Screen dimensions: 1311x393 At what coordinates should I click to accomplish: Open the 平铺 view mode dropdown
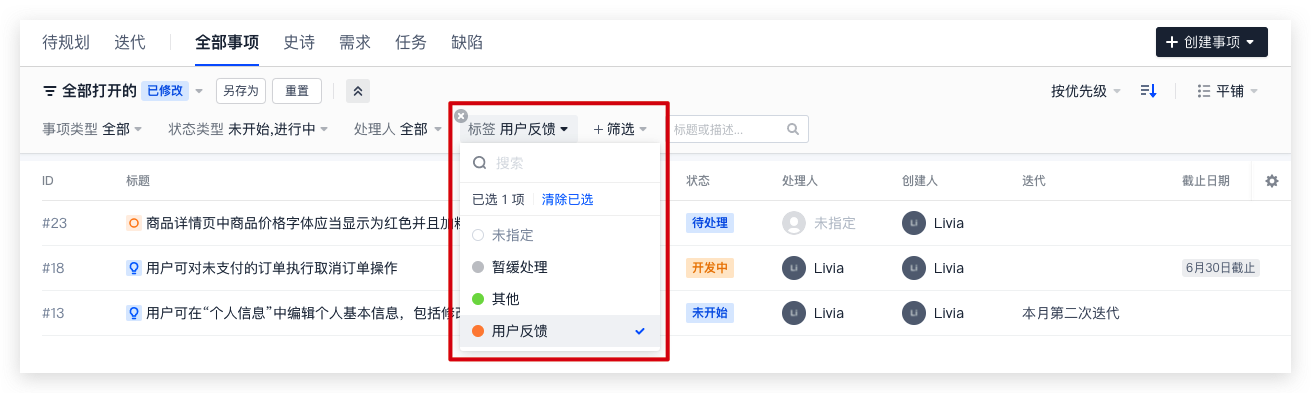(x=1228, y=91)
